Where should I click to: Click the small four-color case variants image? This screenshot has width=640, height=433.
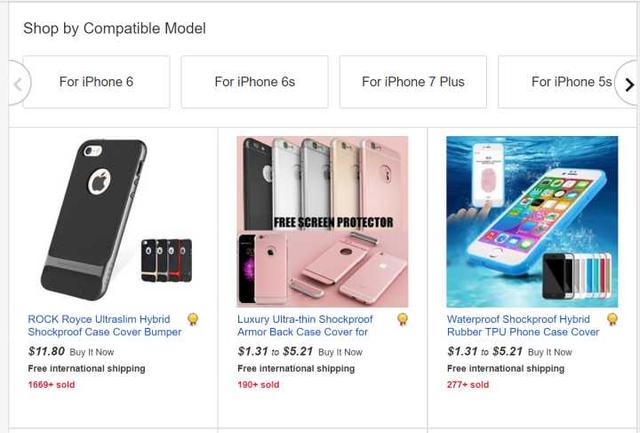(x=167, y=260)
